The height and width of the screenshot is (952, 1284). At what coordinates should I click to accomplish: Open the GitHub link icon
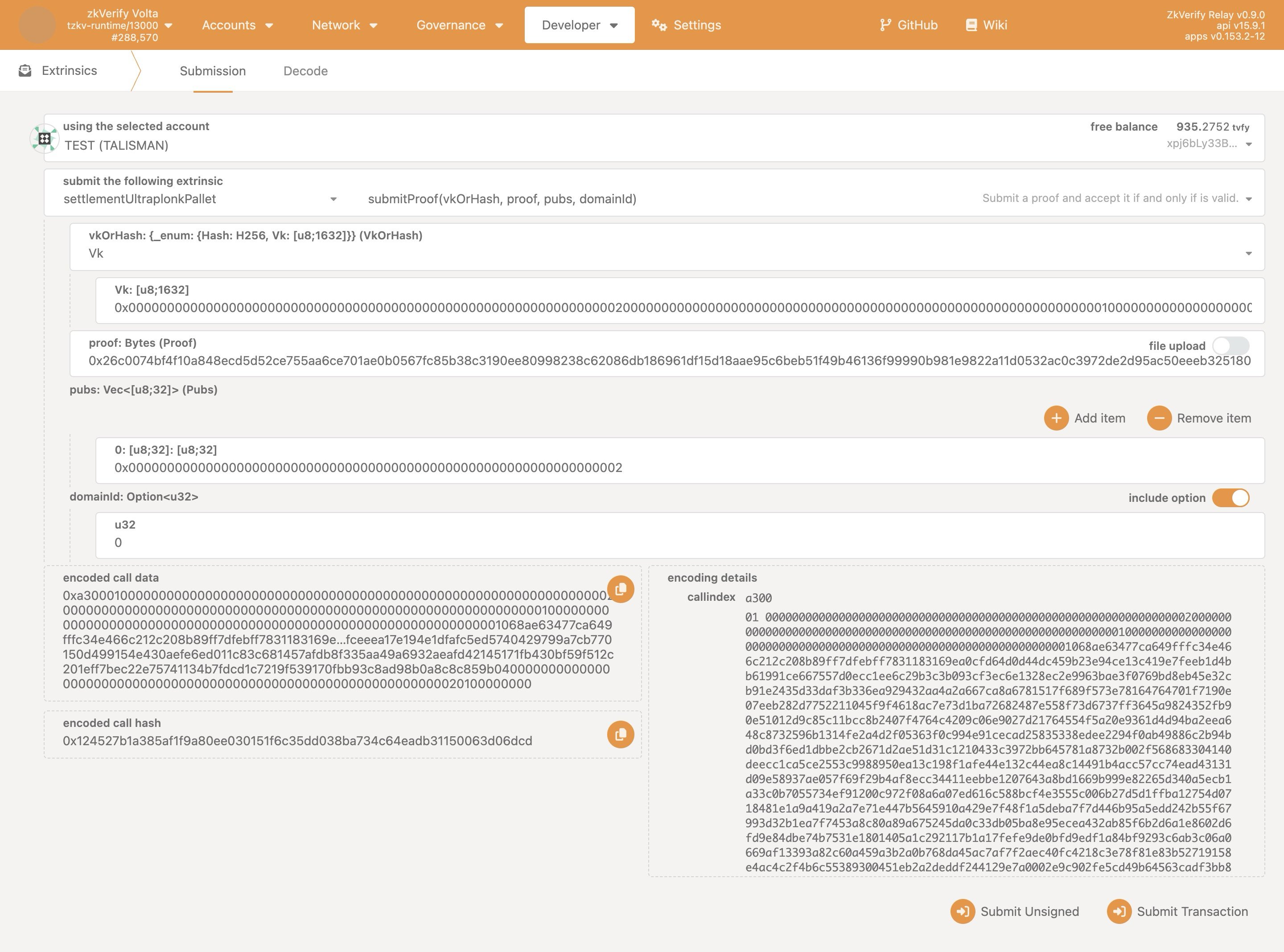[885, 25]
